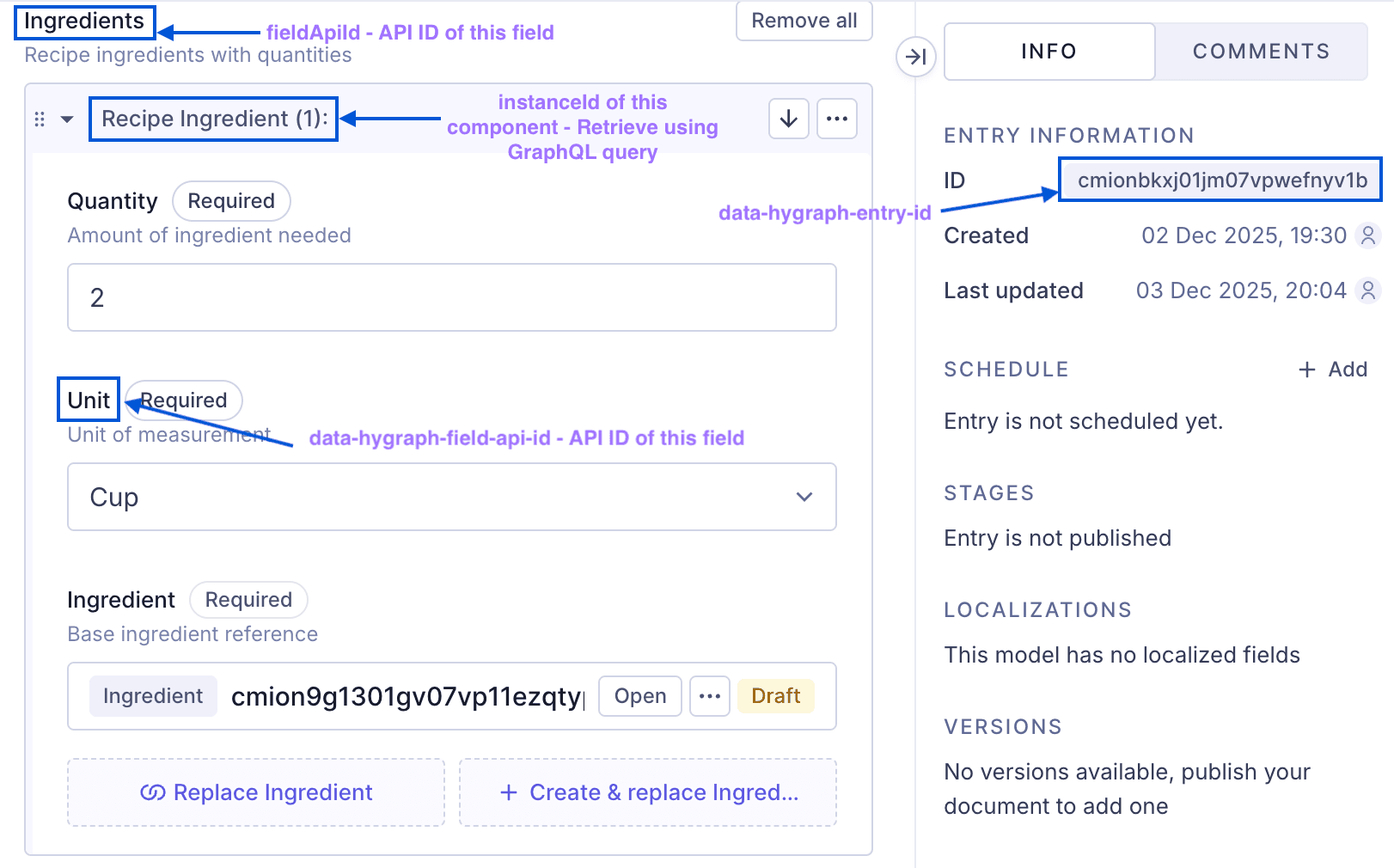Screen dimensions: 1394x868
Task: Click Replace Ingredient
Action: (x=255, y=792)
